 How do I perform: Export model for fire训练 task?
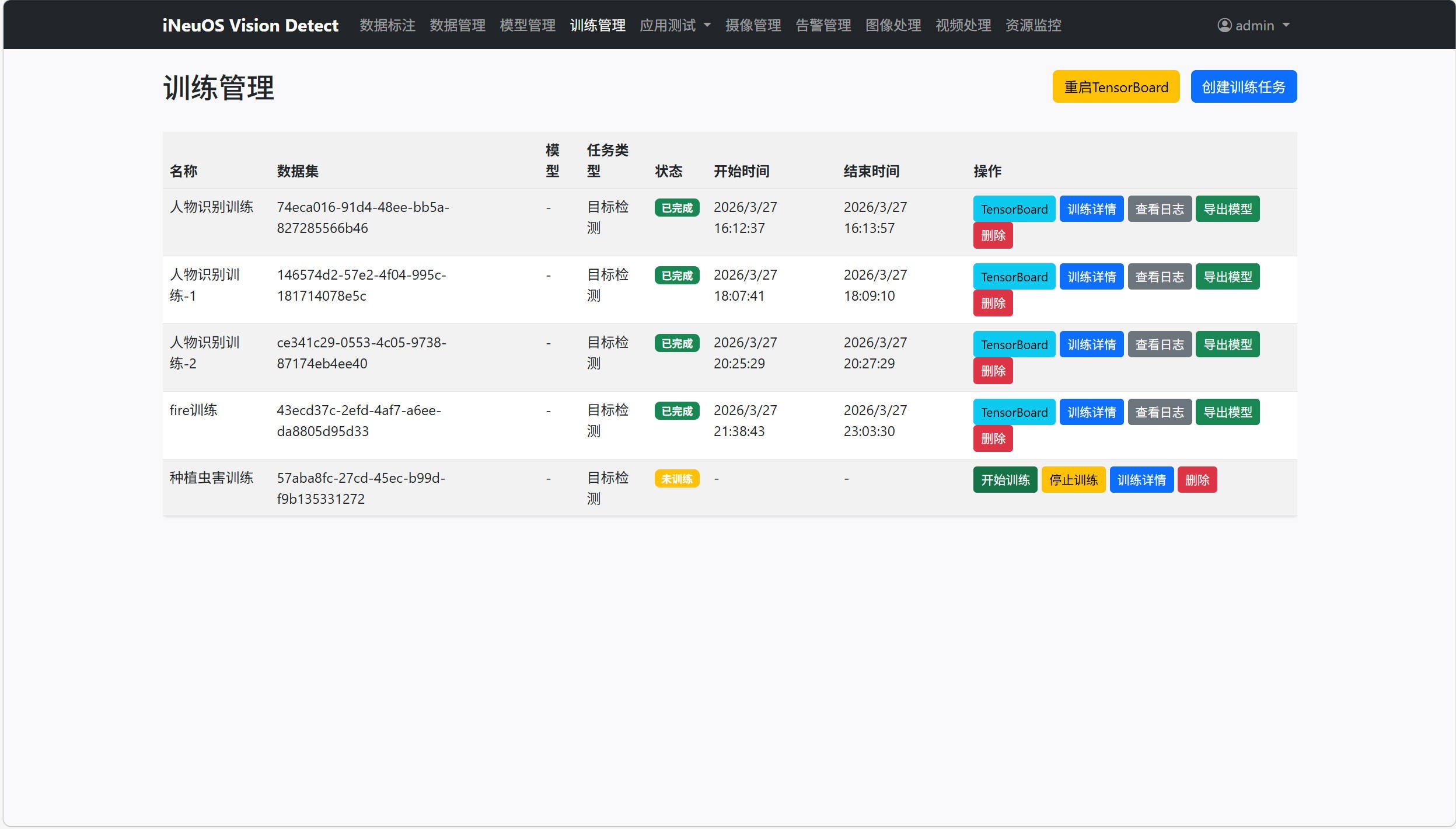click(x=1227, y=412)
